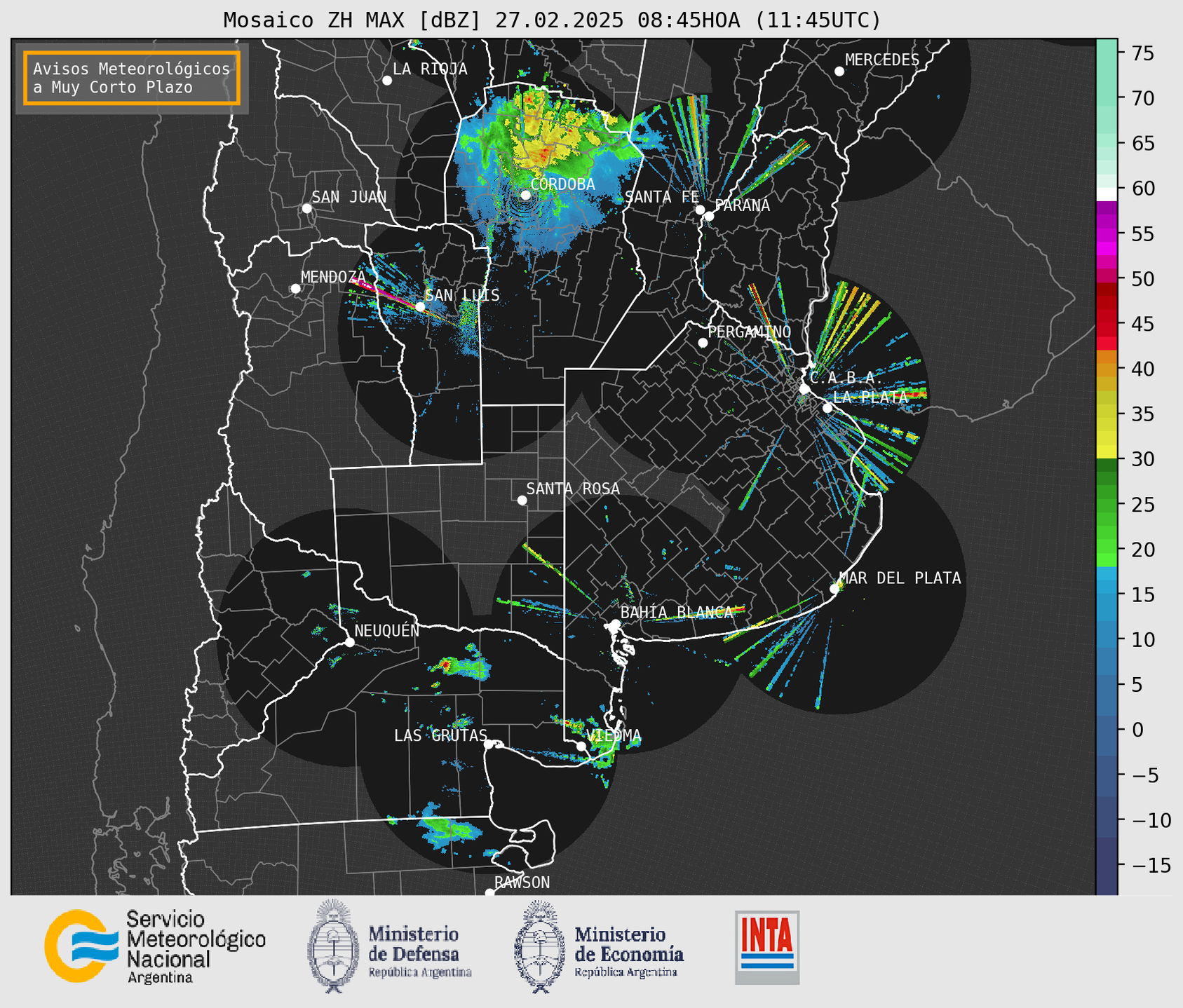Viewport: 1183px width, 1008px height.
Task: Click the INTA logo
Action: coord(767,947)
